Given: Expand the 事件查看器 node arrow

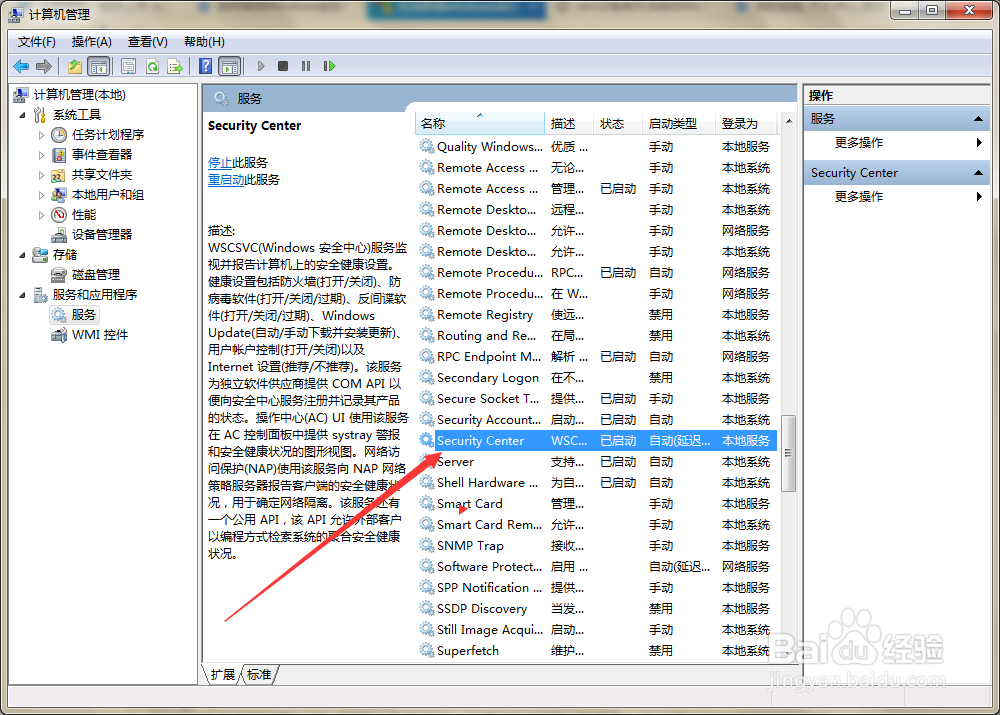Looking at the screenshot, I should (41, 155).
